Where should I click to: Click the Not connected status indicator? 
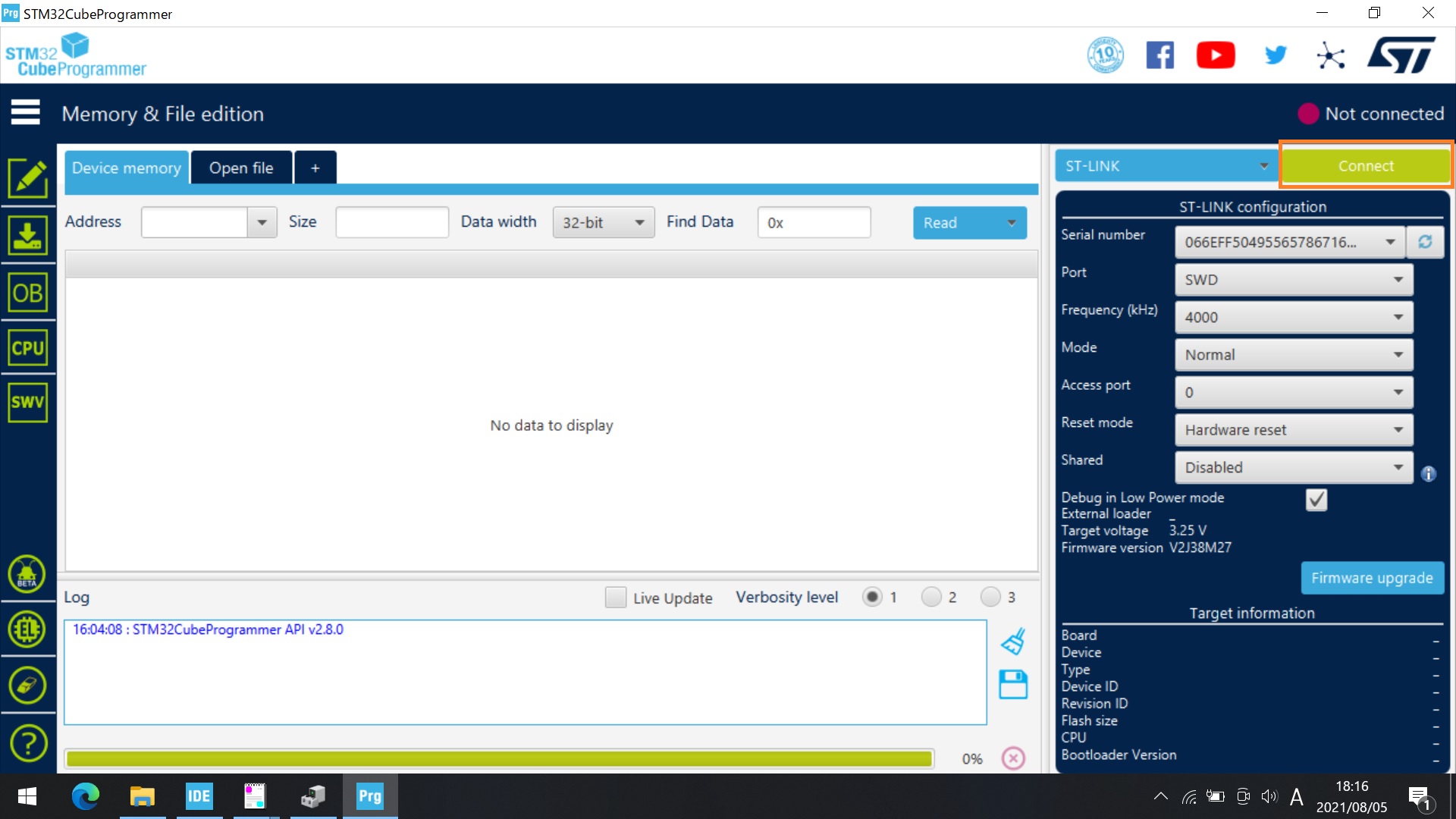point(1371,114)
